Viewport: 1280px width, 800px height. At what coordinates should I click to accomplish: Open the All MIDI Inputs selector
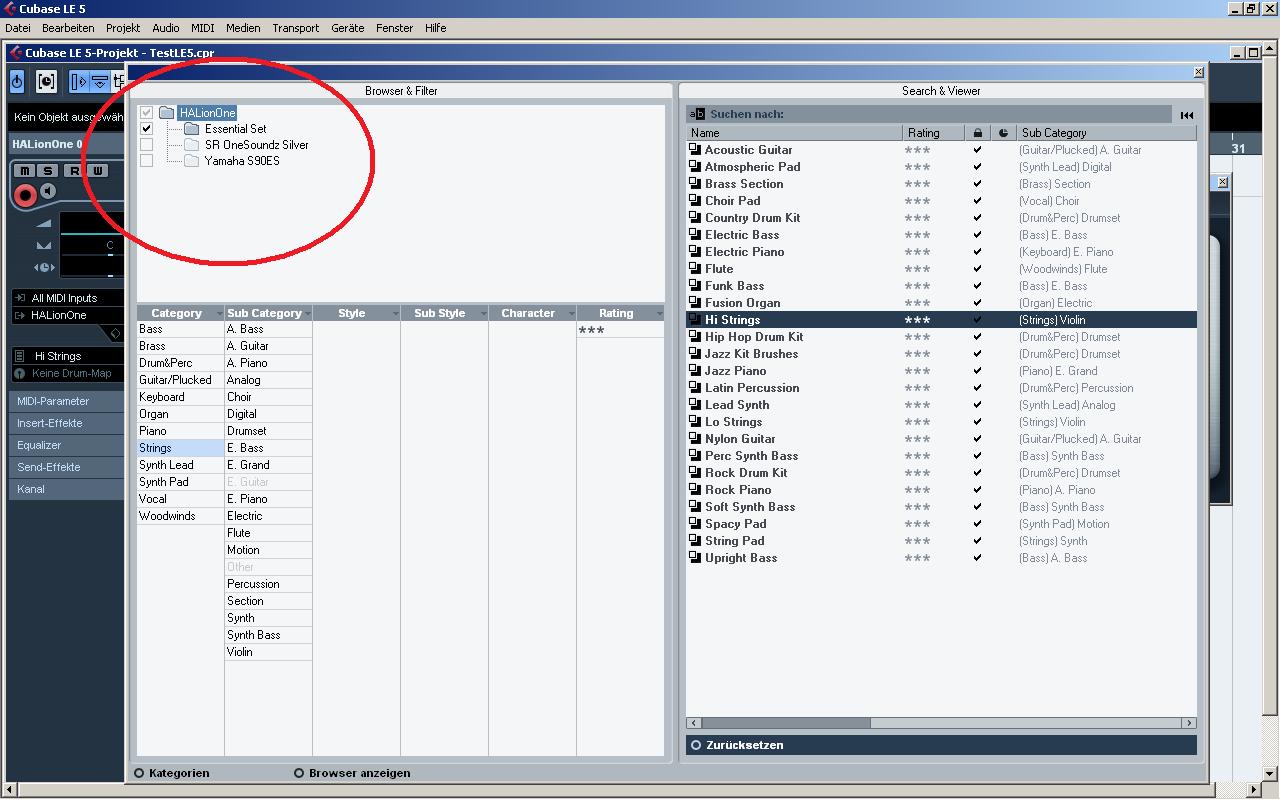(67, 298)
